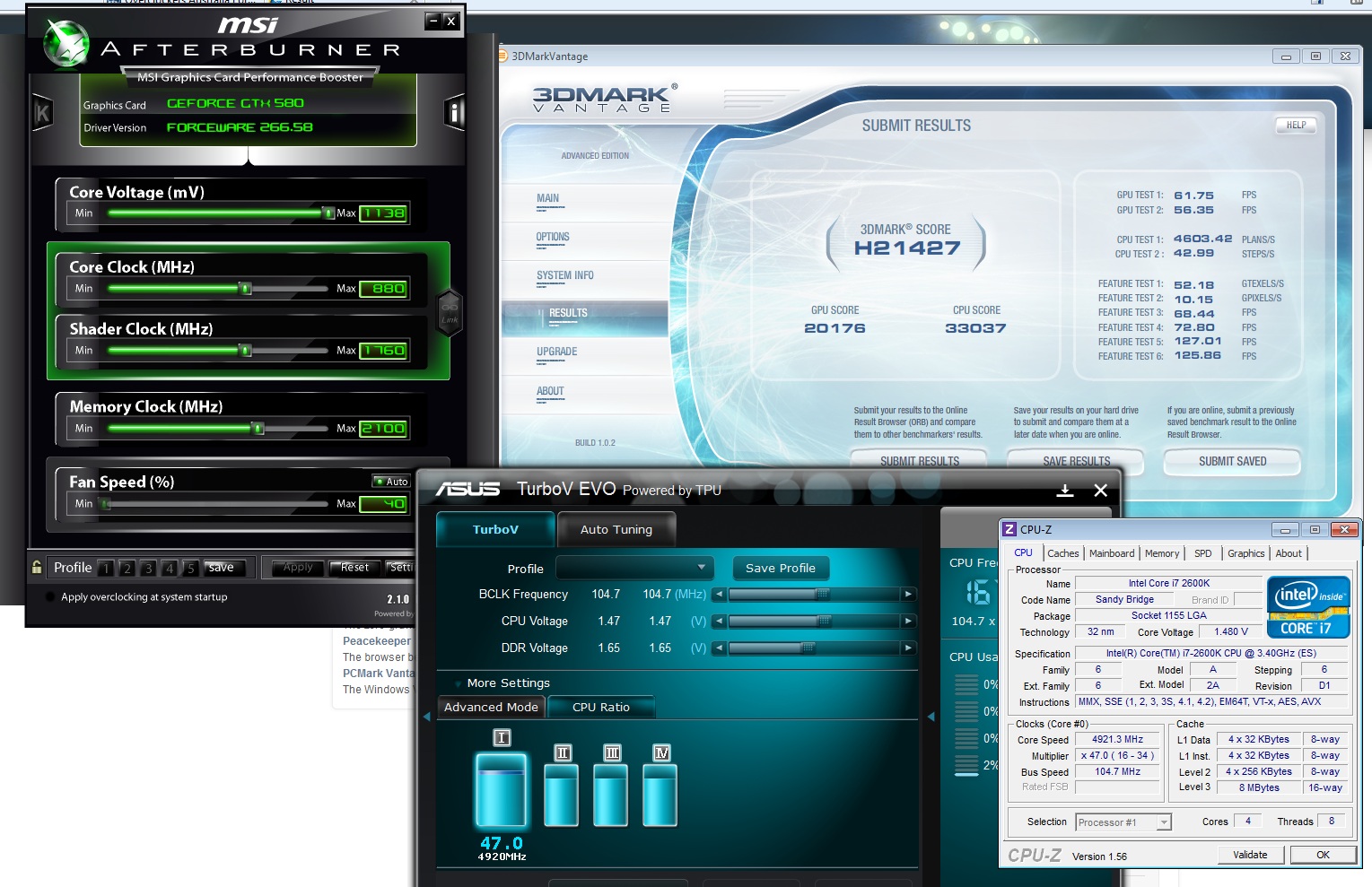The height and width of the screenshot is (887, 1372).
Task: Increase DDR Voltage with right arrow
Action: (x=908, y=648)
